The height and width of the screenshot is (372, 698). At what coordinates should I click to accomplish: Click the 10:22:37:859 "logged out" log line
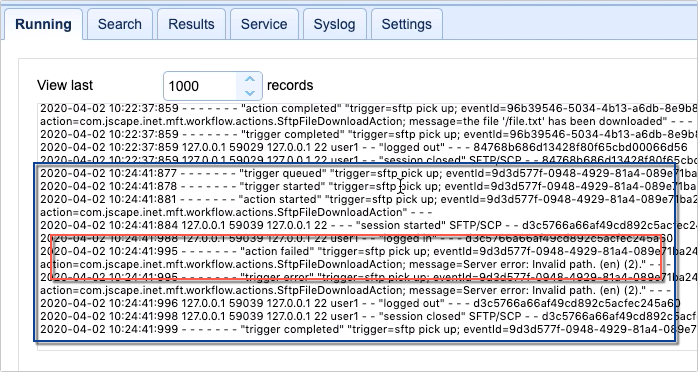[x=363, y=147]
